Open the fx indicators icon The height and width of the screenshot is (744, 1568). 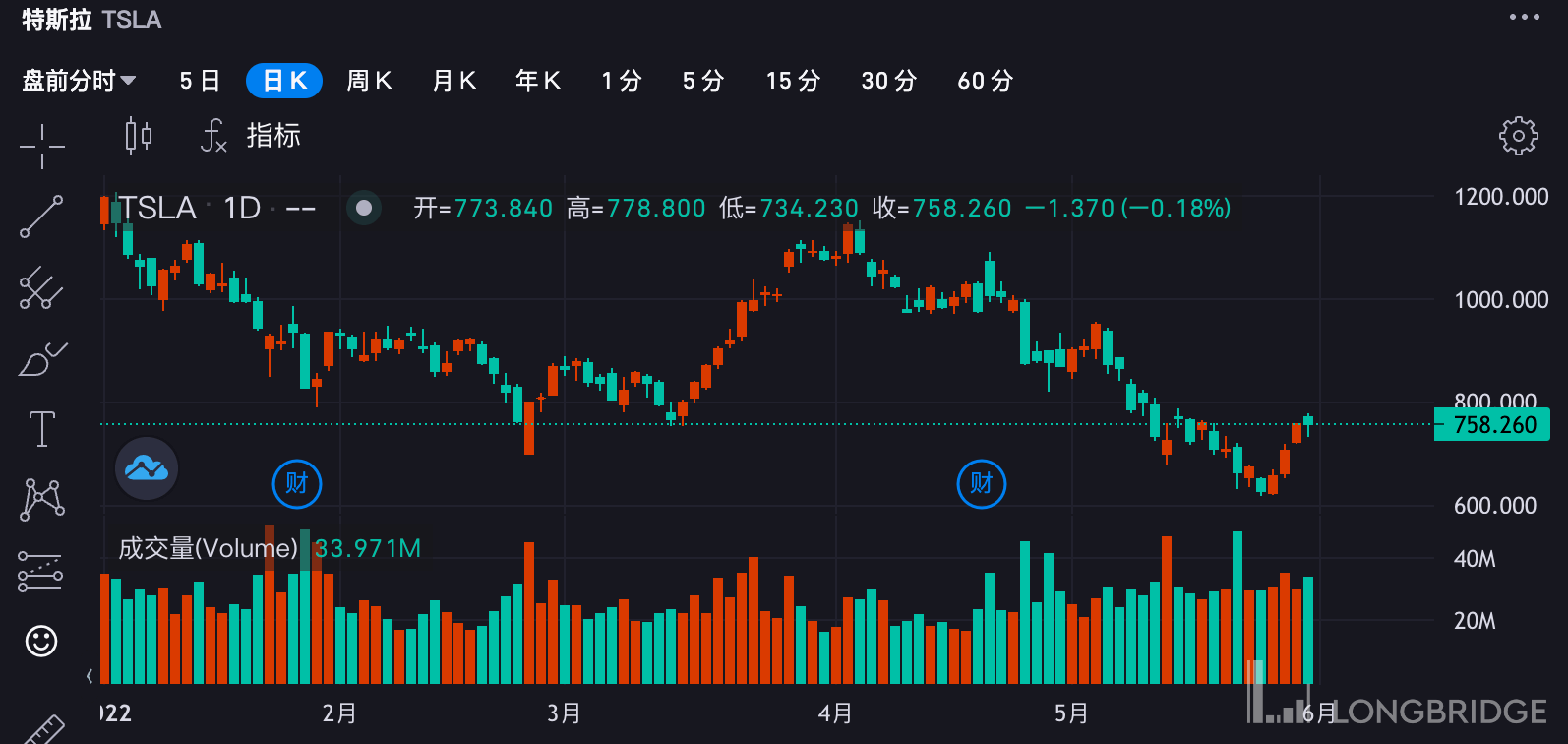point(213,136)
